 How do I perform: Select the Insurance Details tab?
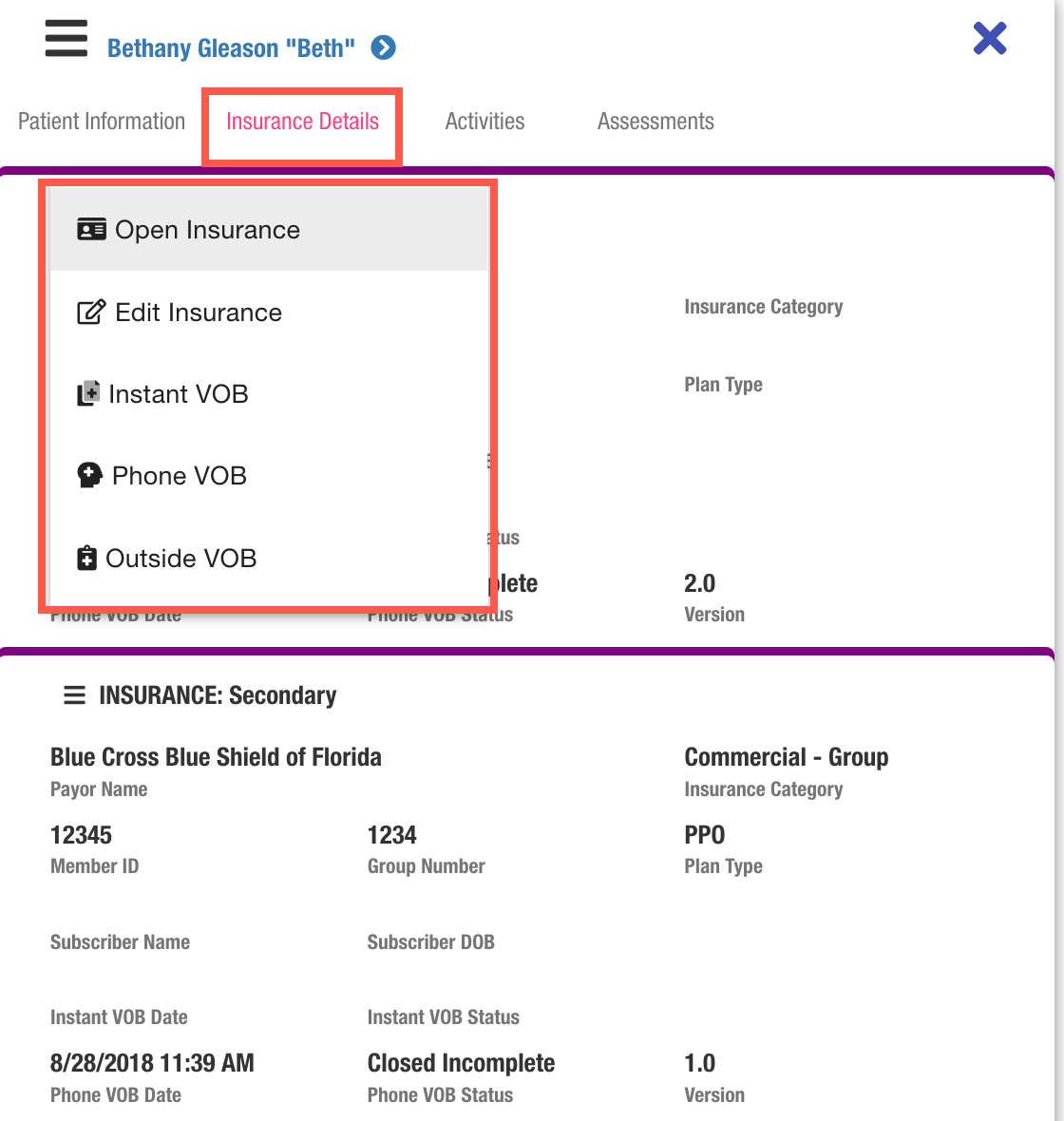point(302,122)
